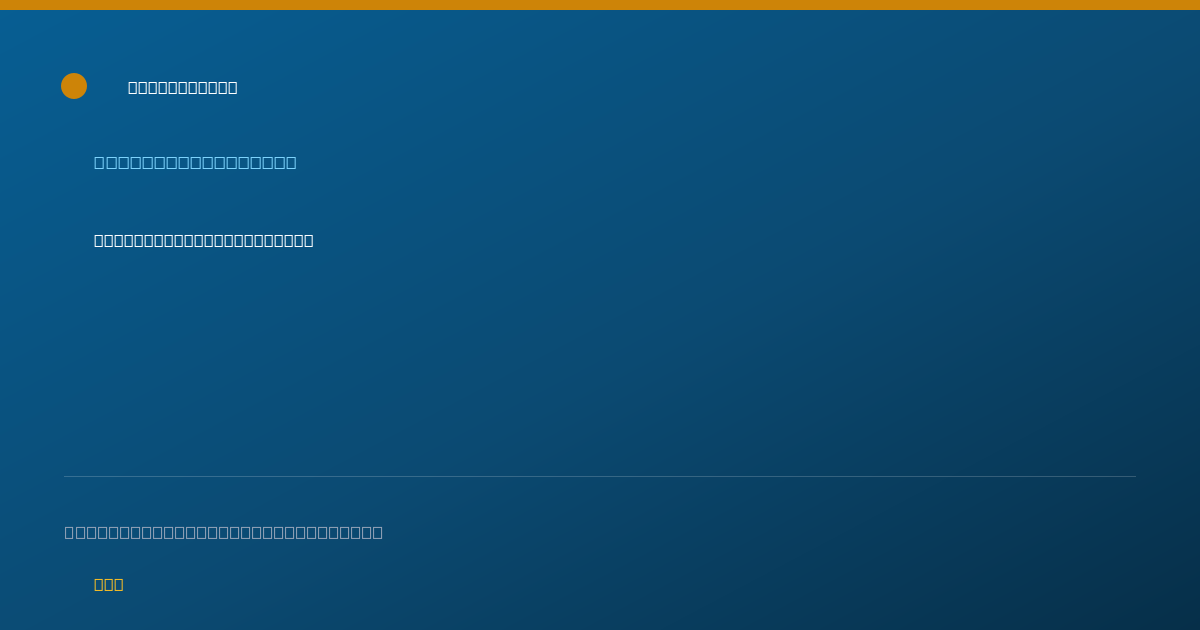
Task: Click the thin horizontal divider line
Action: (x=600, y=476)
